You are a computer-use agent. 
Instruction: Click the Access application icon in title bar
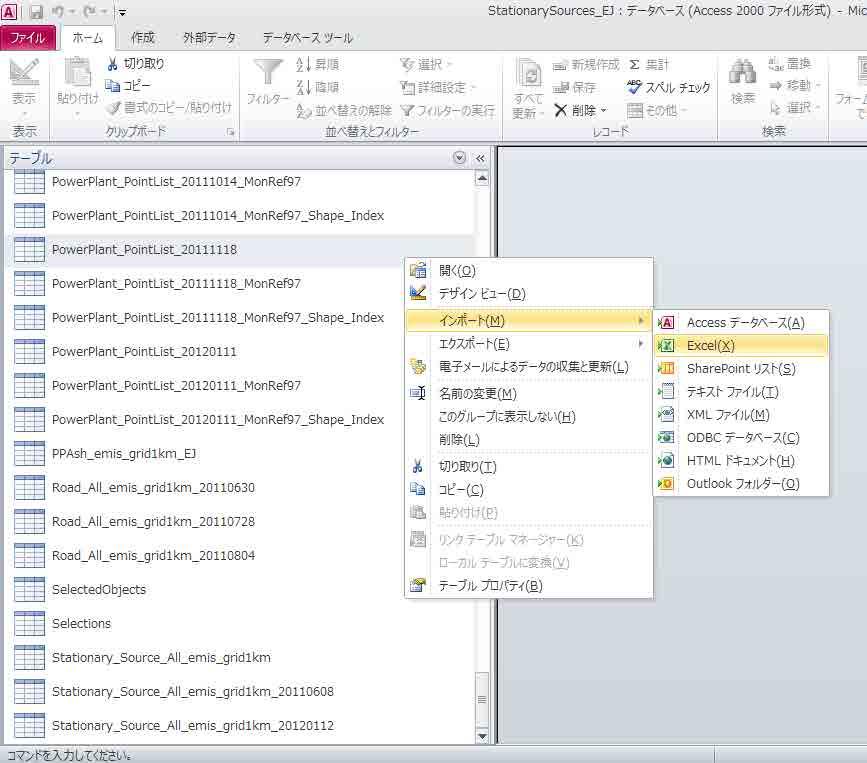point(9,11)
